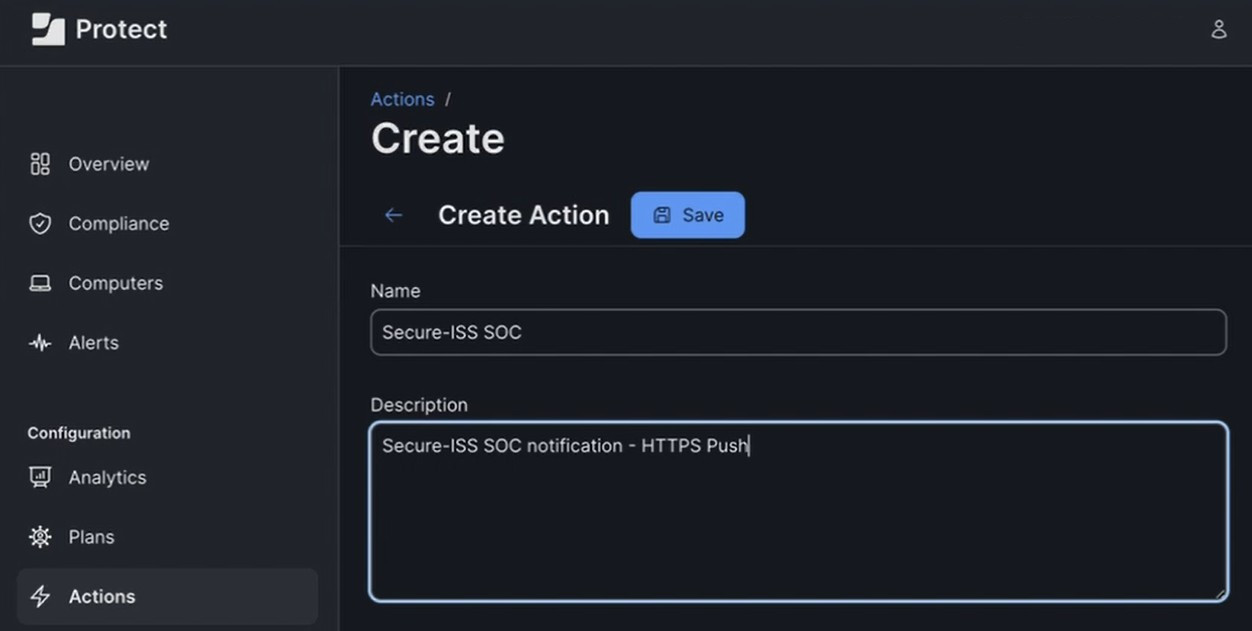Screen dimensions: 1252x631
Task: Grab the Description resize handle
Action: (1219, 593)
